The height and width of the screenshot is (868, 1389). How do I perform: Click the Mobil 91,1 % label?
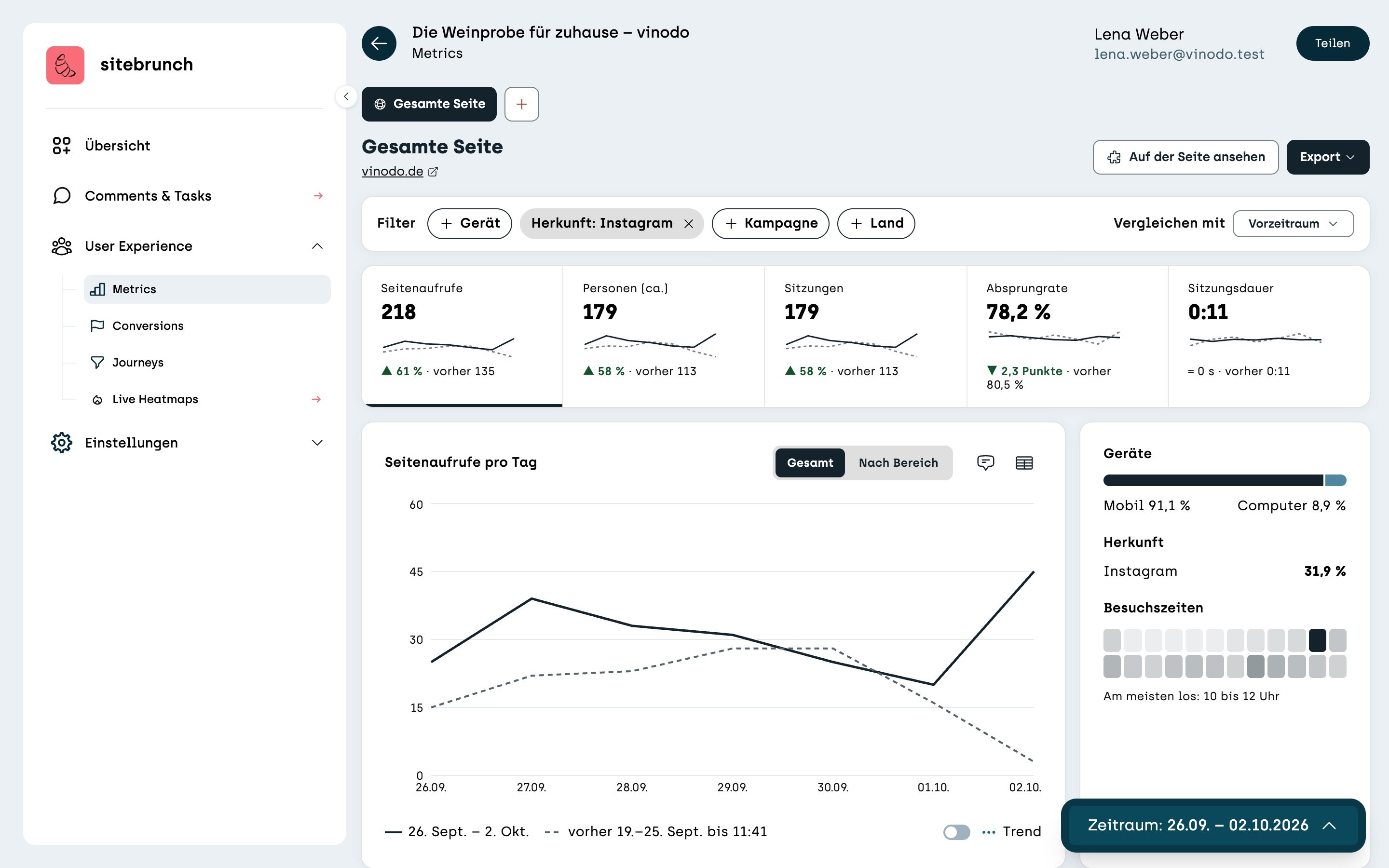1146,506
